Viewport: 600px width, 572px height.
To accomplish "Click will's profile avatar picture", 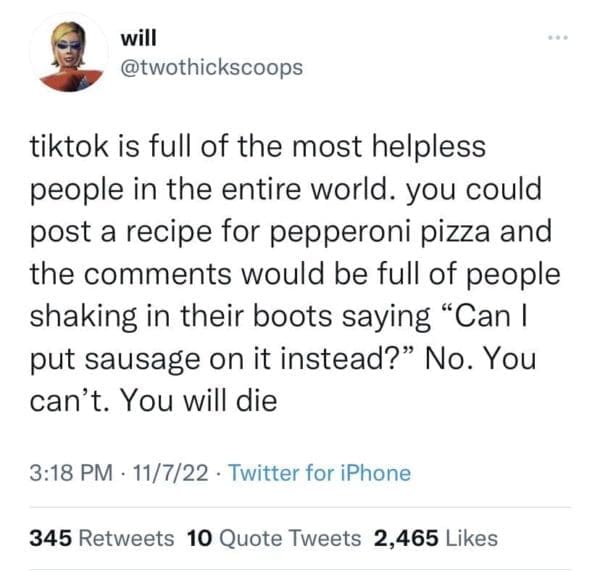I will tap(67, 56).
